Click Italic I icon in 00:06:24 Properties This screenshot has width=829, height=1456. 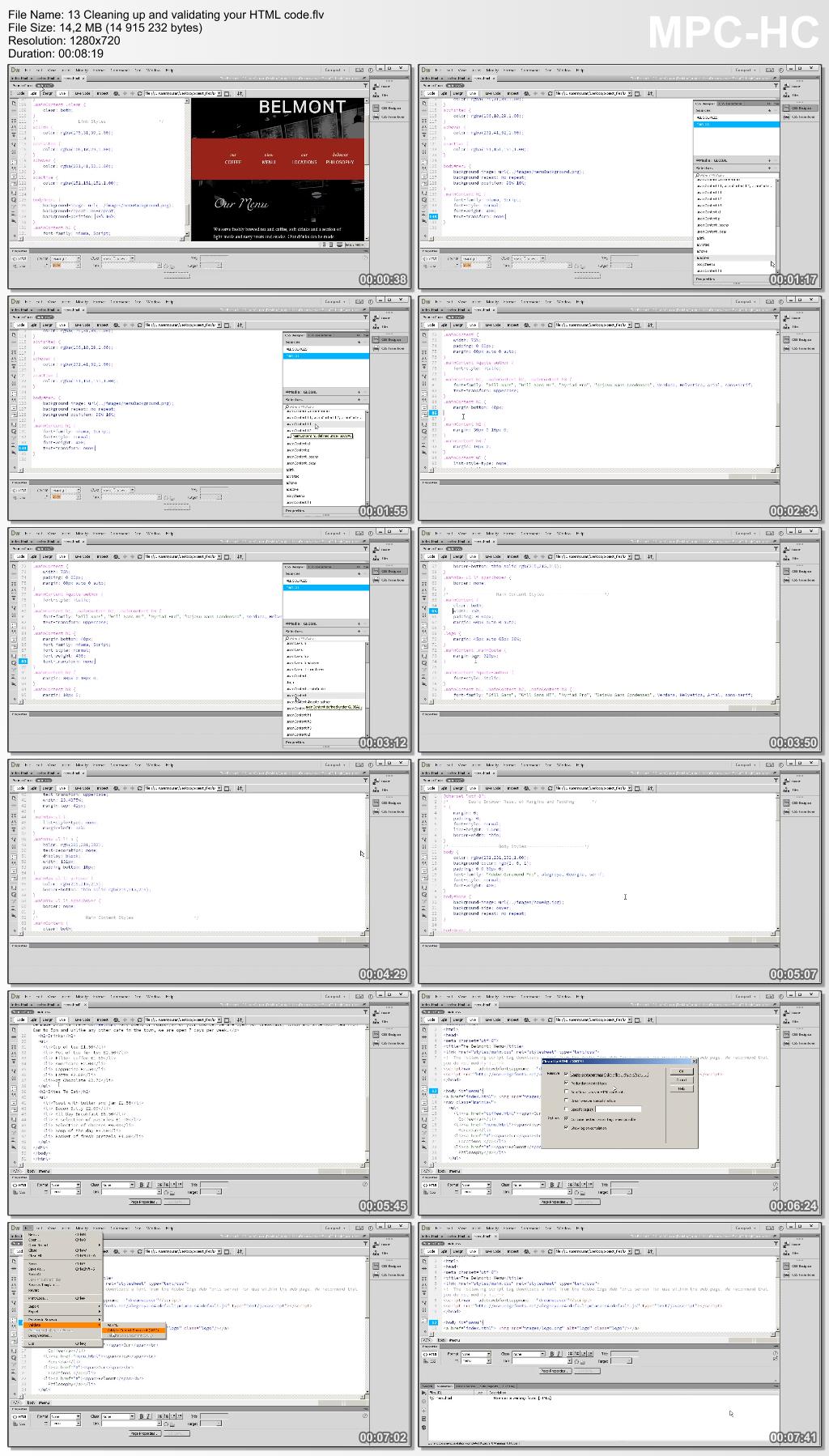tap(559, 1185)
